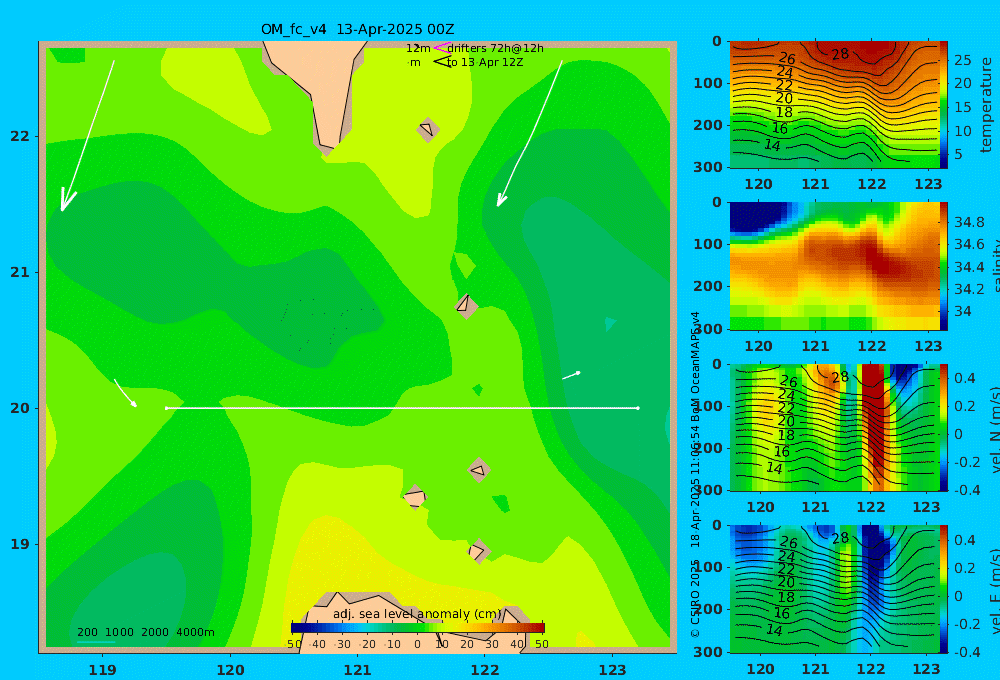
Task: Click latitude label 21 on main map
Action: (x=20, y=272)
